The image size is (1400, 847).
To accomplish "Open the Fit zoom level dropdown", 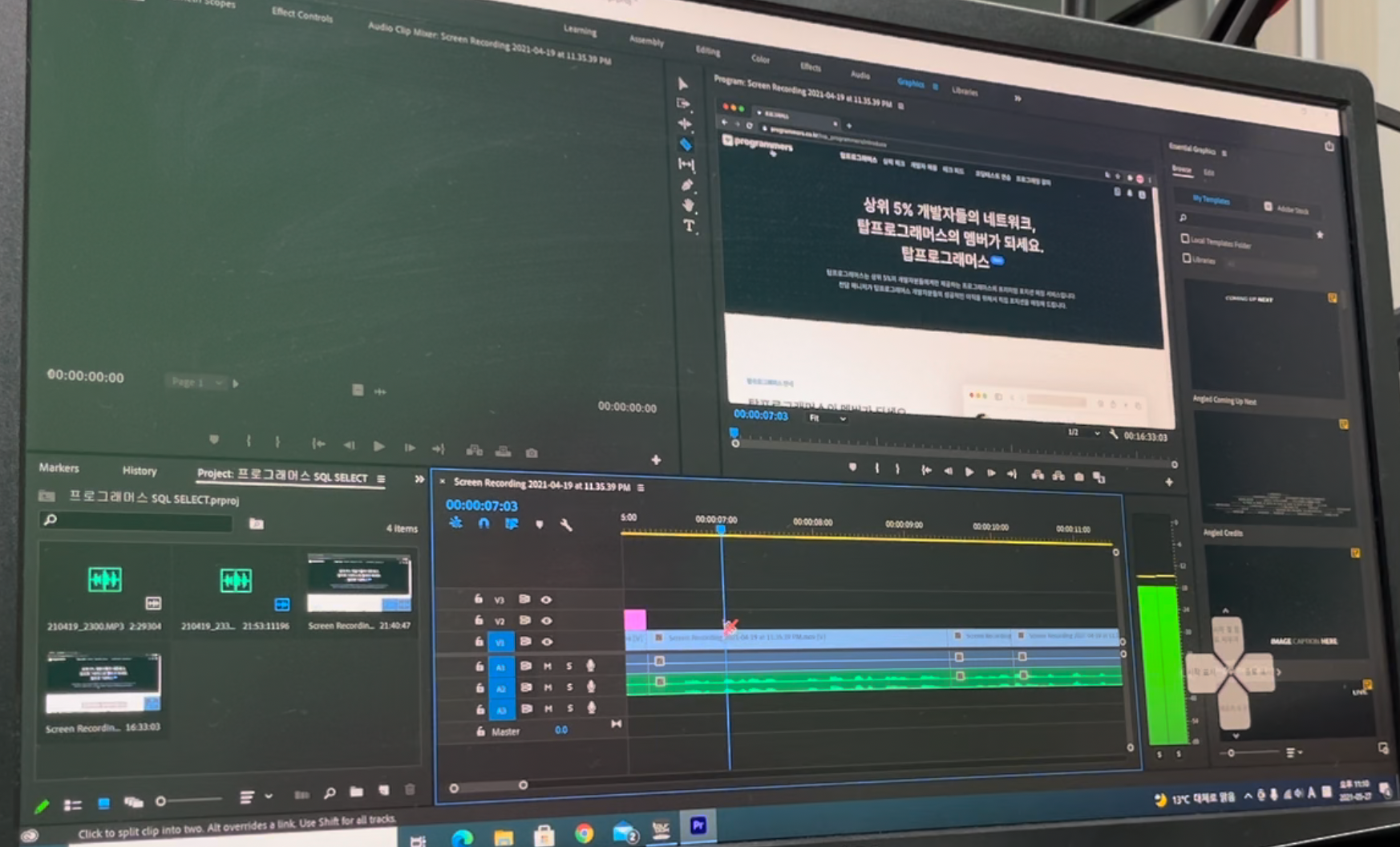I will coord(827,418).
